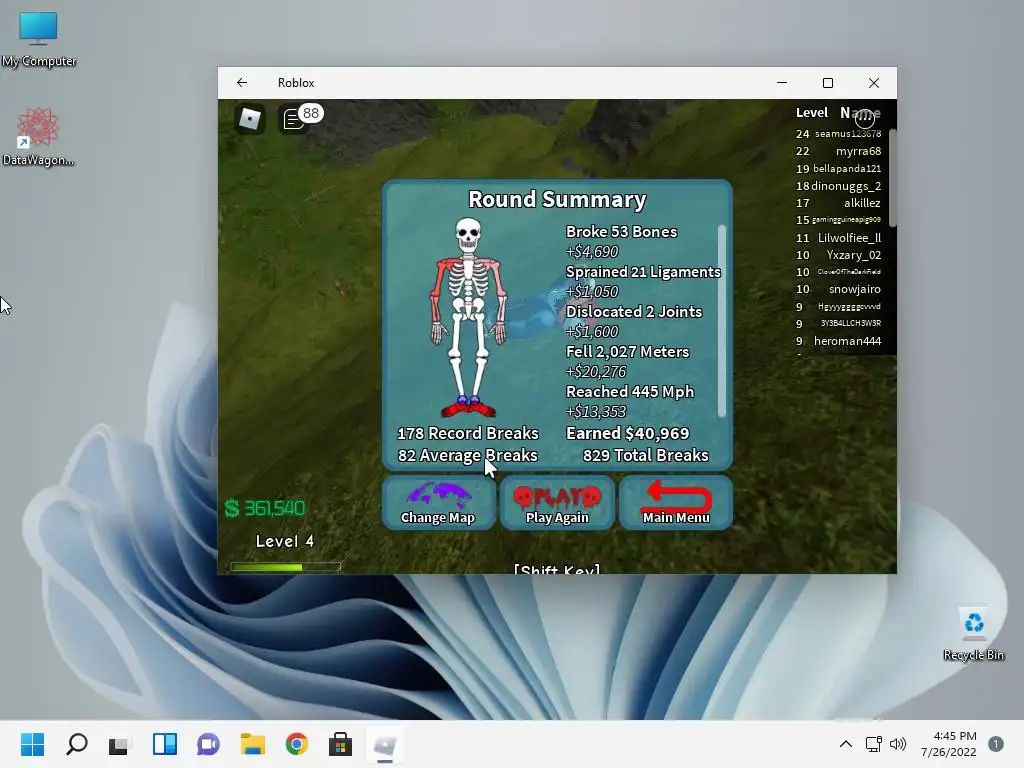Click the level progress bar
1024x768 pixels.
tap(285, 567)
